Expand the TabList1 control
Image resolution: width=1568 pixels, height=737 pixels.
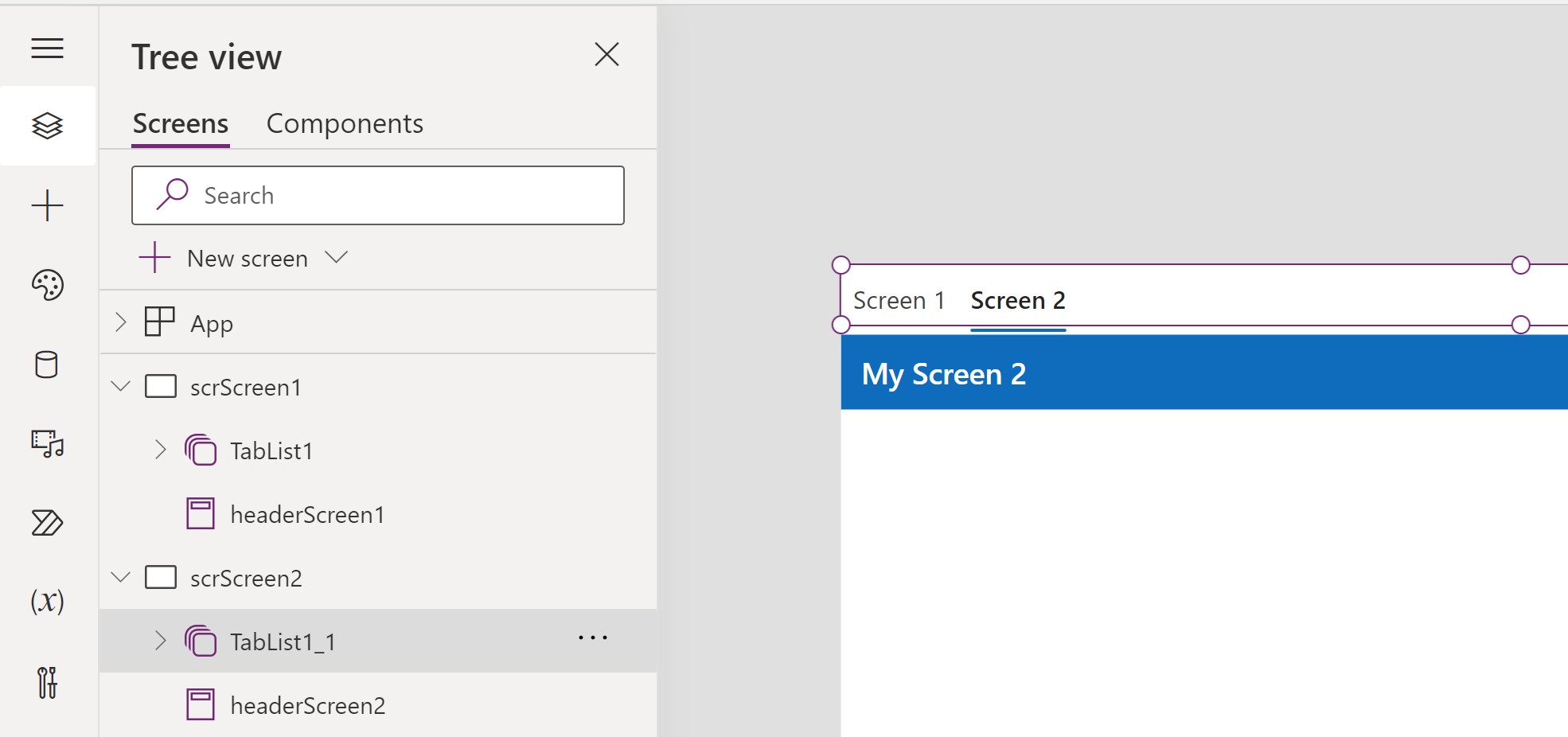tap(161, 450)
